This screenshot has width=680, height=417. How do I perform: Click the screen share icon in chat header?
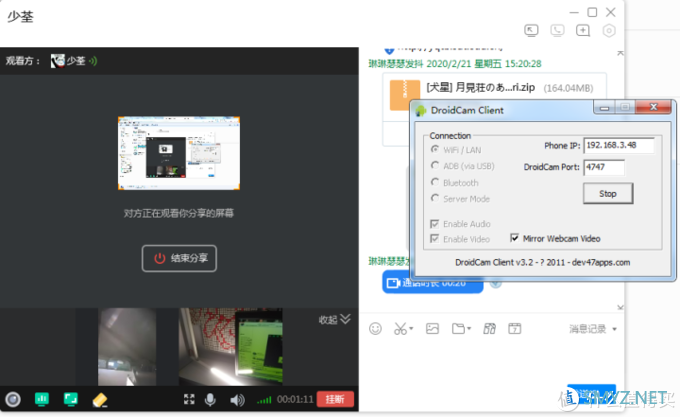point(531,30)
